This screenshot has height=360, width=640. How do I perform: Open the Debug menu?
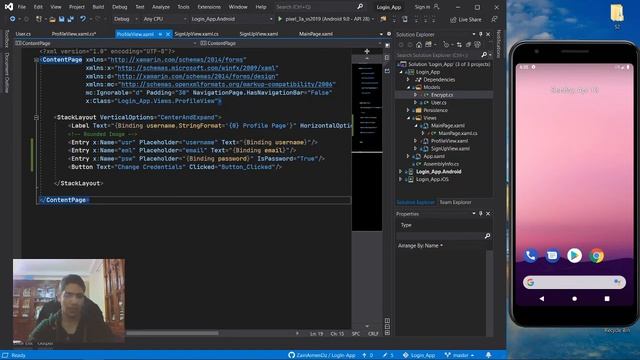pyautogui.click(x=119, y=7)
